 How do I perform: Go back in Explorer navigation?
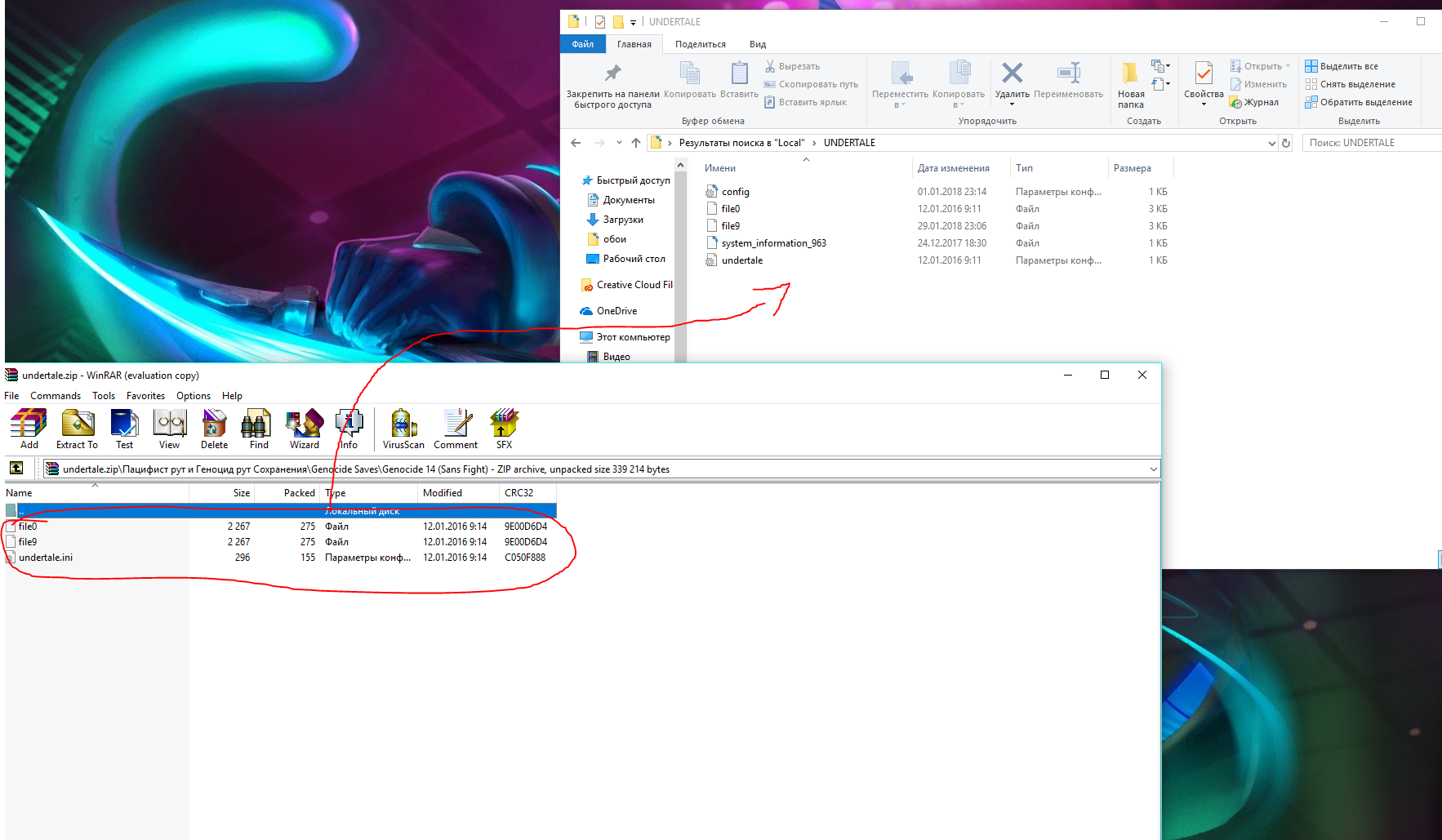click(x=576, y=143)
